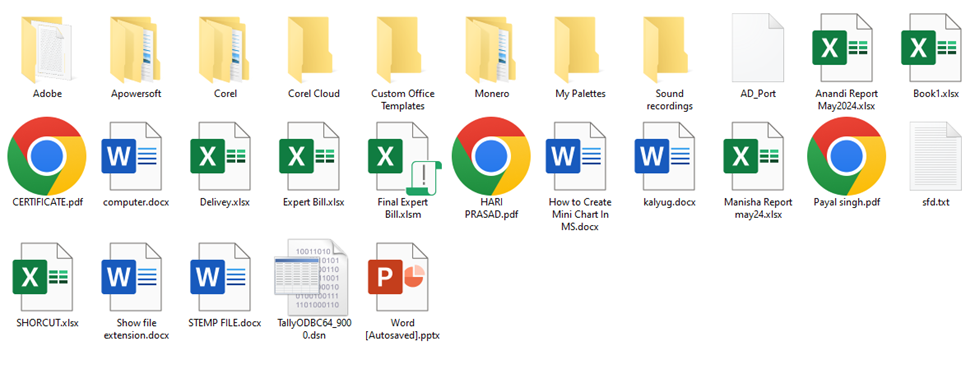Viewport: 975px width, 369px height.
Task: Click the 'Expert Bill.xlsx' file name label
Action: click(x=314, y=202)
